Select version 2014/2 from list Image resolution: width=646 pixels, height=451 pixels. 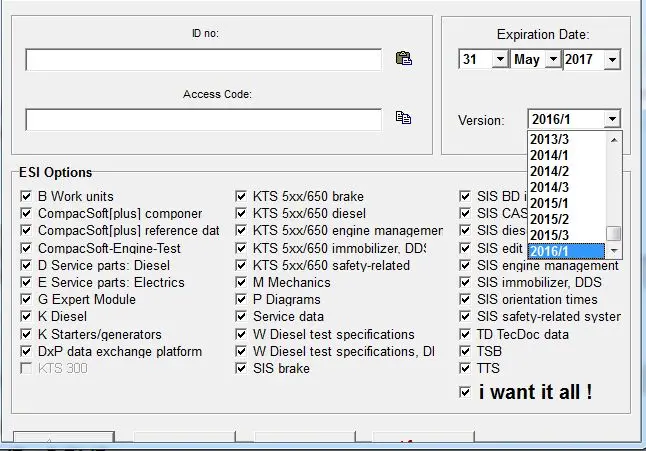567,171
